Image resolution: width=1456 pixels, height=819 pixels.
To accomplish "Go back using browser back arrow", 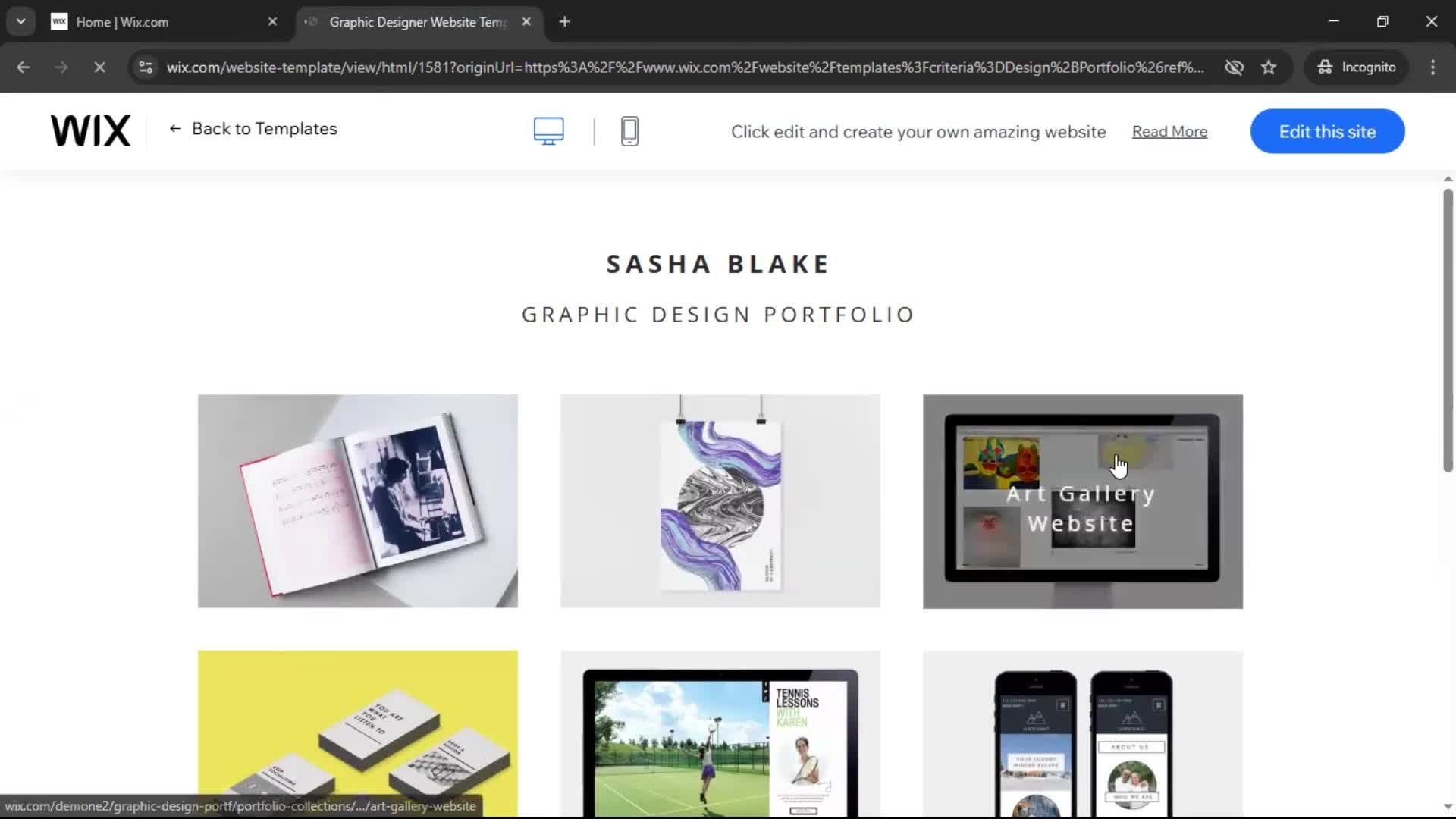I will [24, 67].
